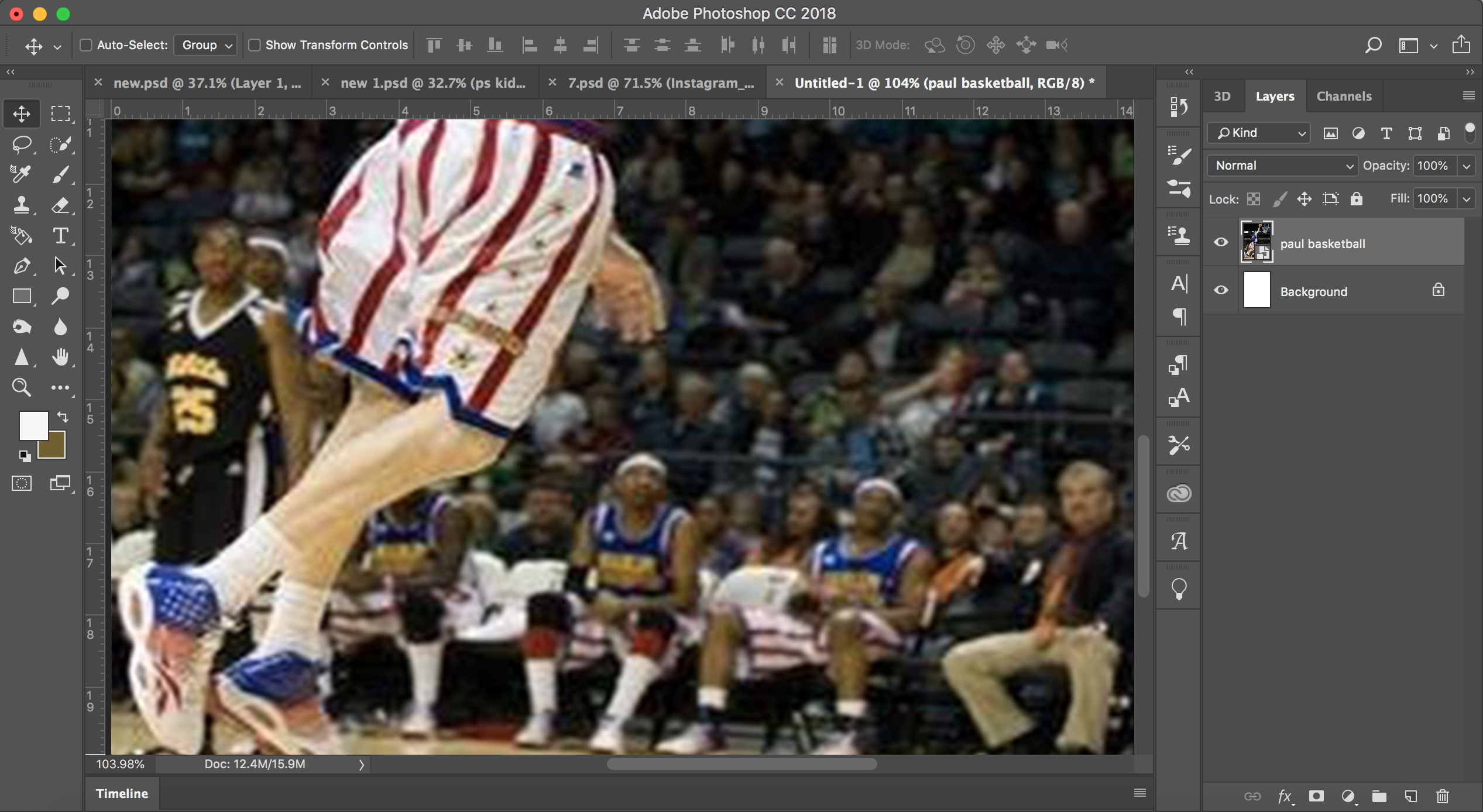Select the Eyedropper tool
This screenshot has height=812, width=1483.
[x=22, y=174]
